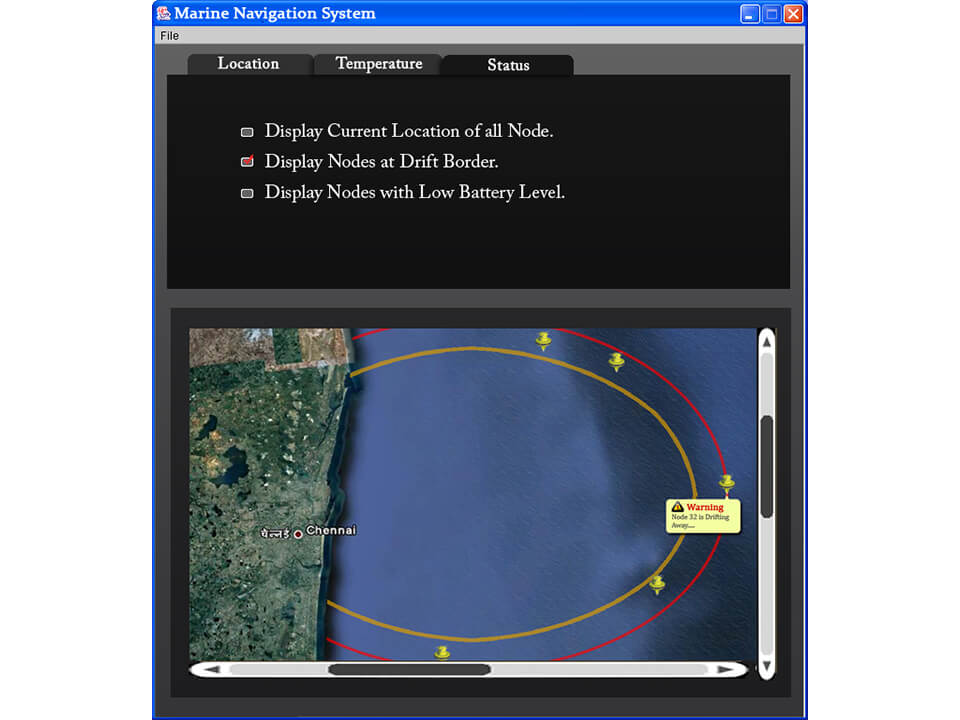This screenshot has height=720, width=960.
Task: Click the node pin at the map's bottom edge
Action: pos(442,652)
